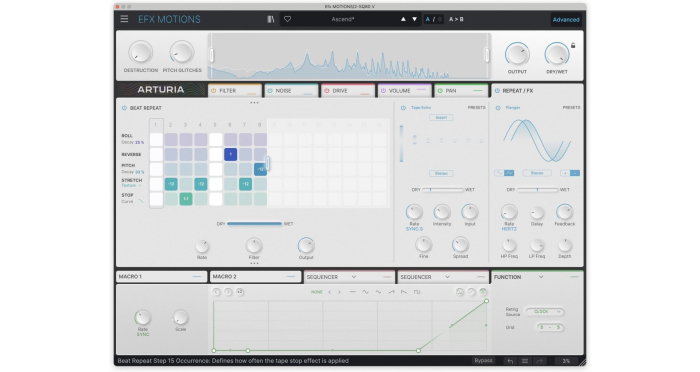This screenshot has height=372, width=700.
Task: Switch to the DRIVE tab
Action: 348,91
